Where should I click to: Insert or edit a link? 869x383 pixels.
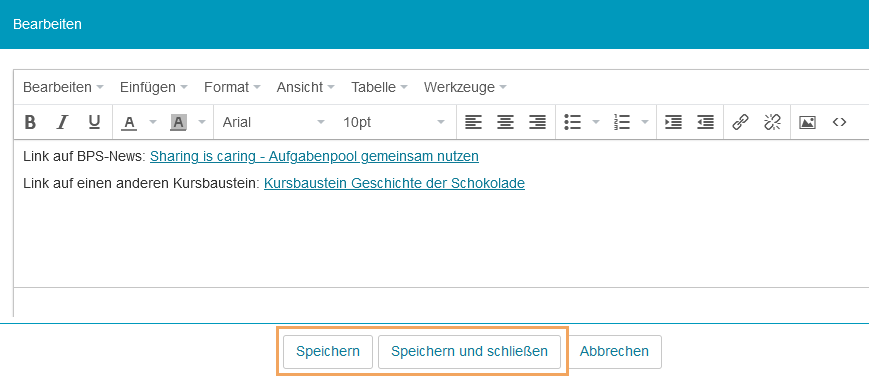(740, 122)
